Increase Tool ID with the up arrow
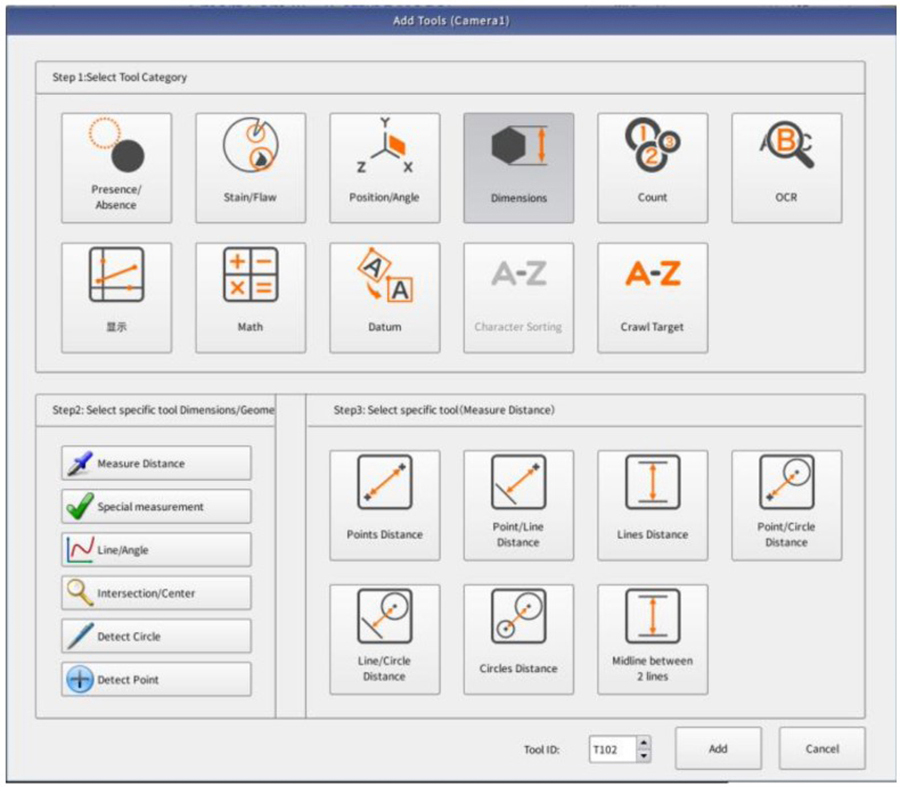The height and width of the screenshot is (799, 900). [643, 743]
